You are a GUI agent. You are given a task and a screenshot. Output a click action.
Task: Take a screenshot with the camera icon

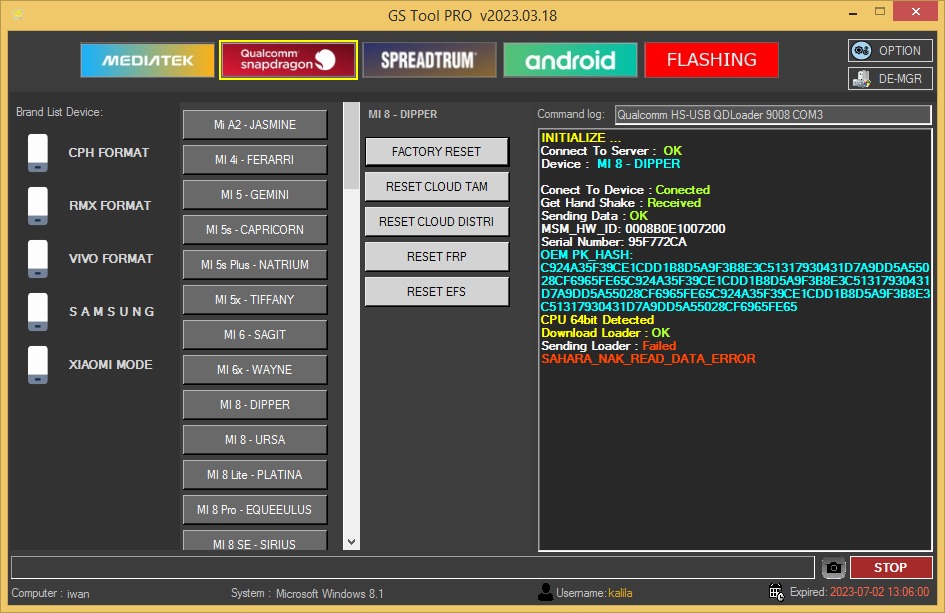(x=834, y=568)
